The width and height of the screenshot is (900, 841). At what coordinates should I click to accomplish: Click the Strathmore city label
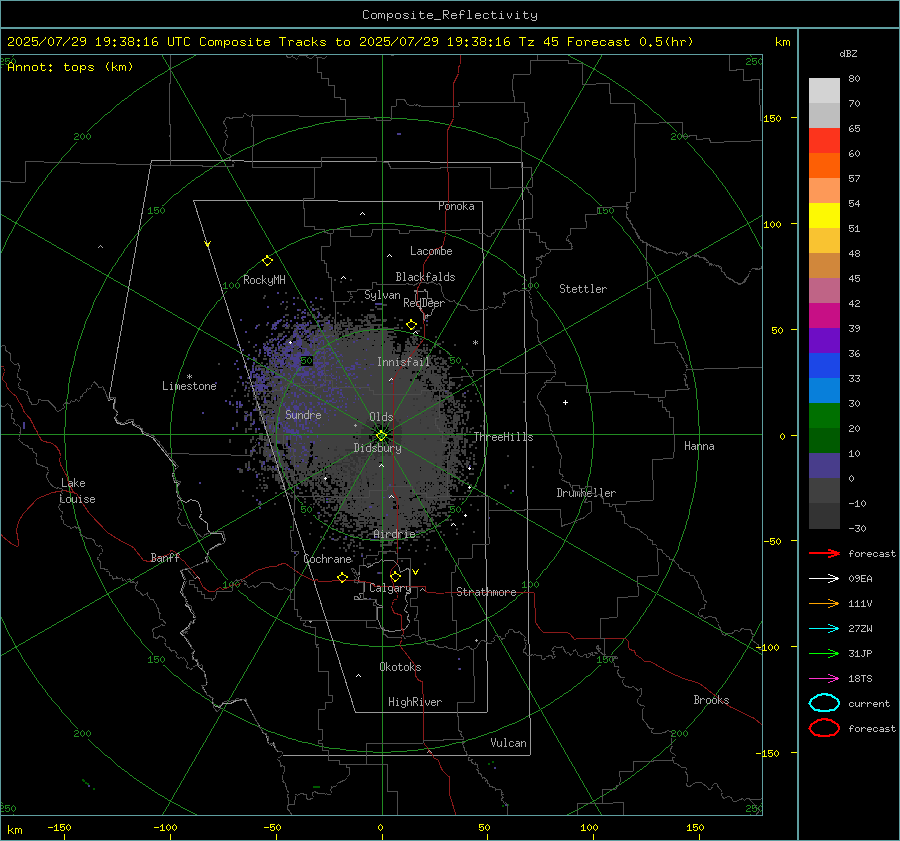click(x=486, y=592)
